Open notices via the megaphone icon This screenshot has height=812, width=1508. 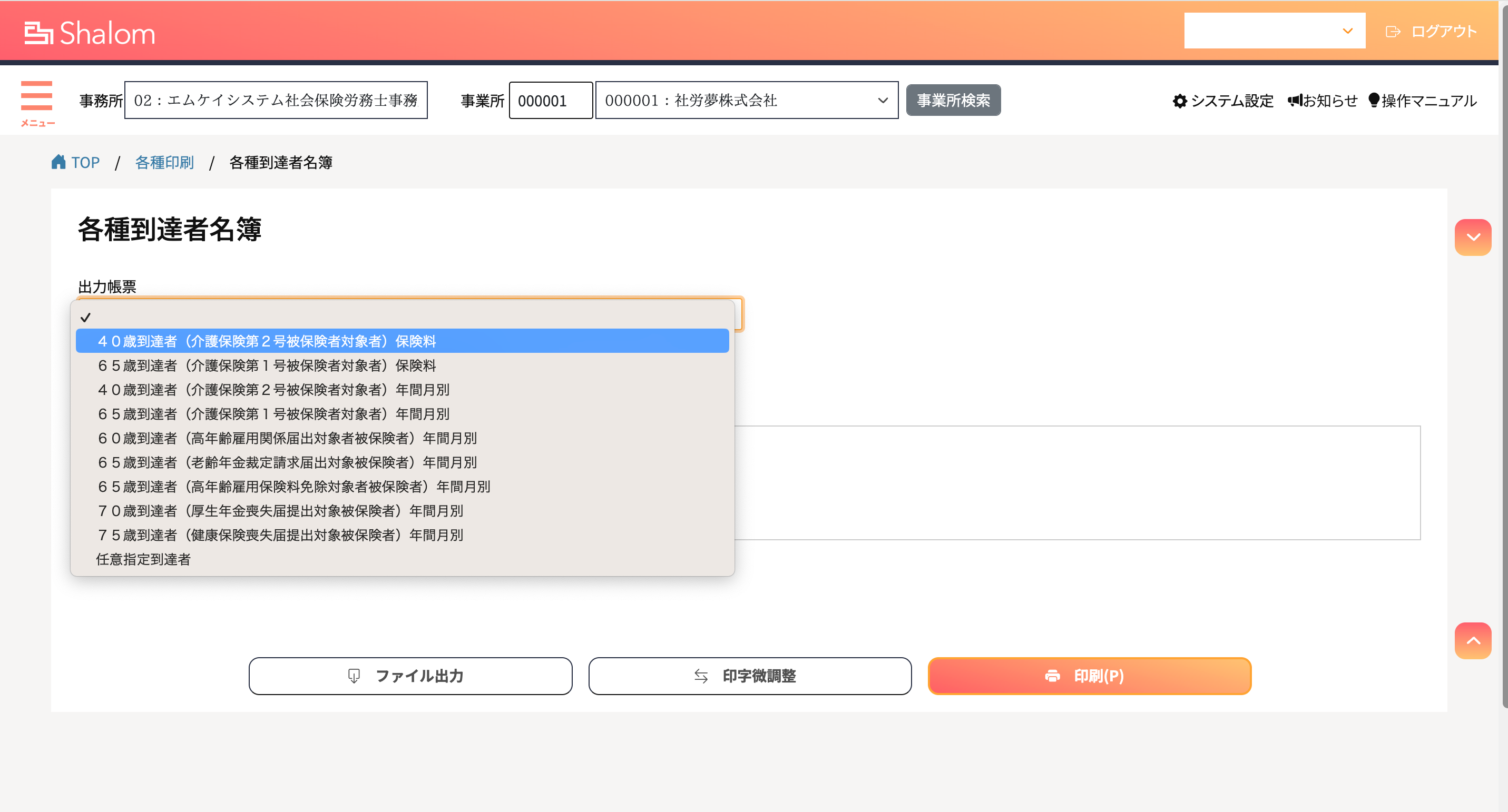coord(1295,101)
